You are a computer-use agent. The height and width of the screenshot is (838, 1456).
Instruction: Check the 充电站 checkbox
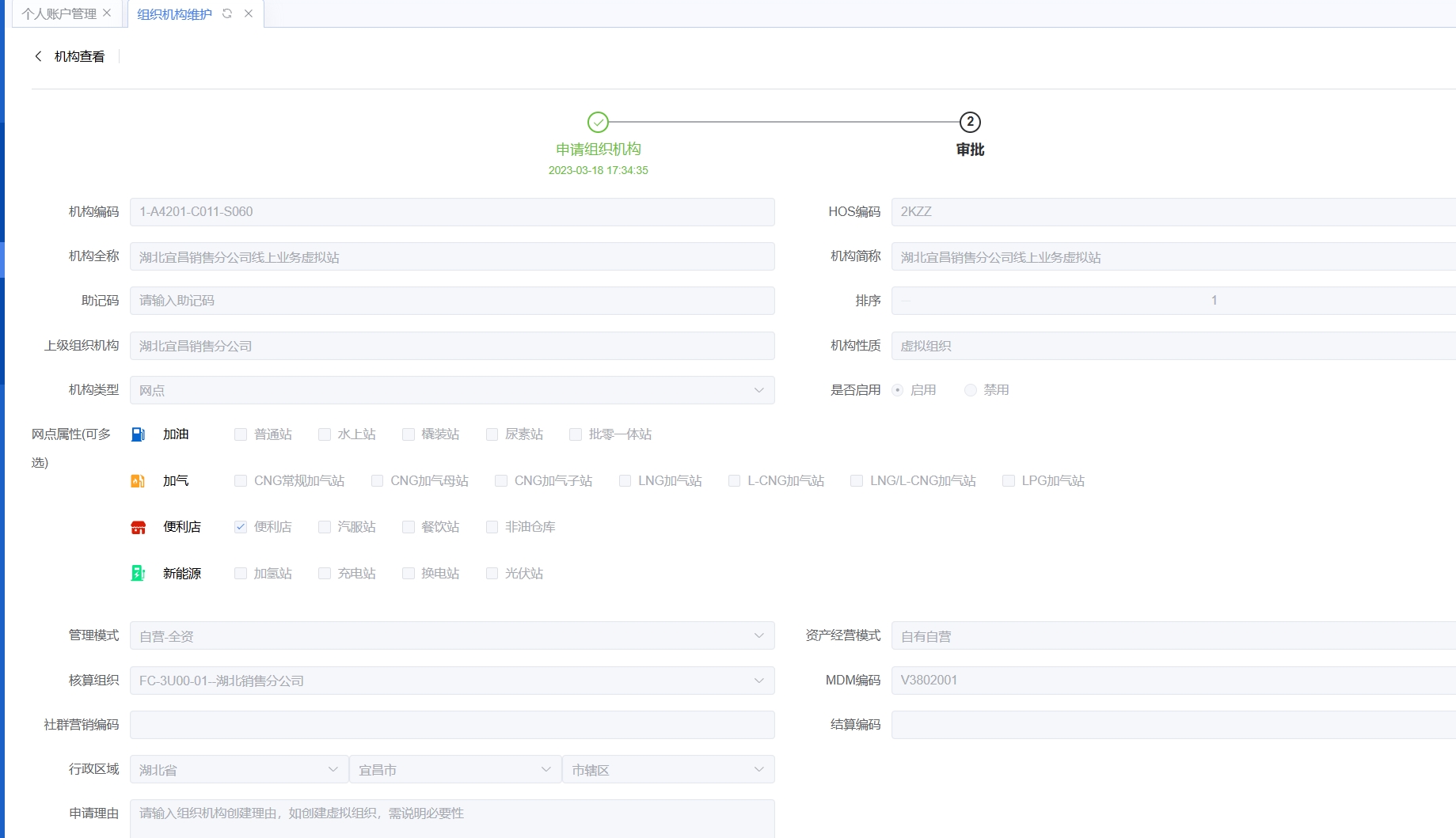325,574
